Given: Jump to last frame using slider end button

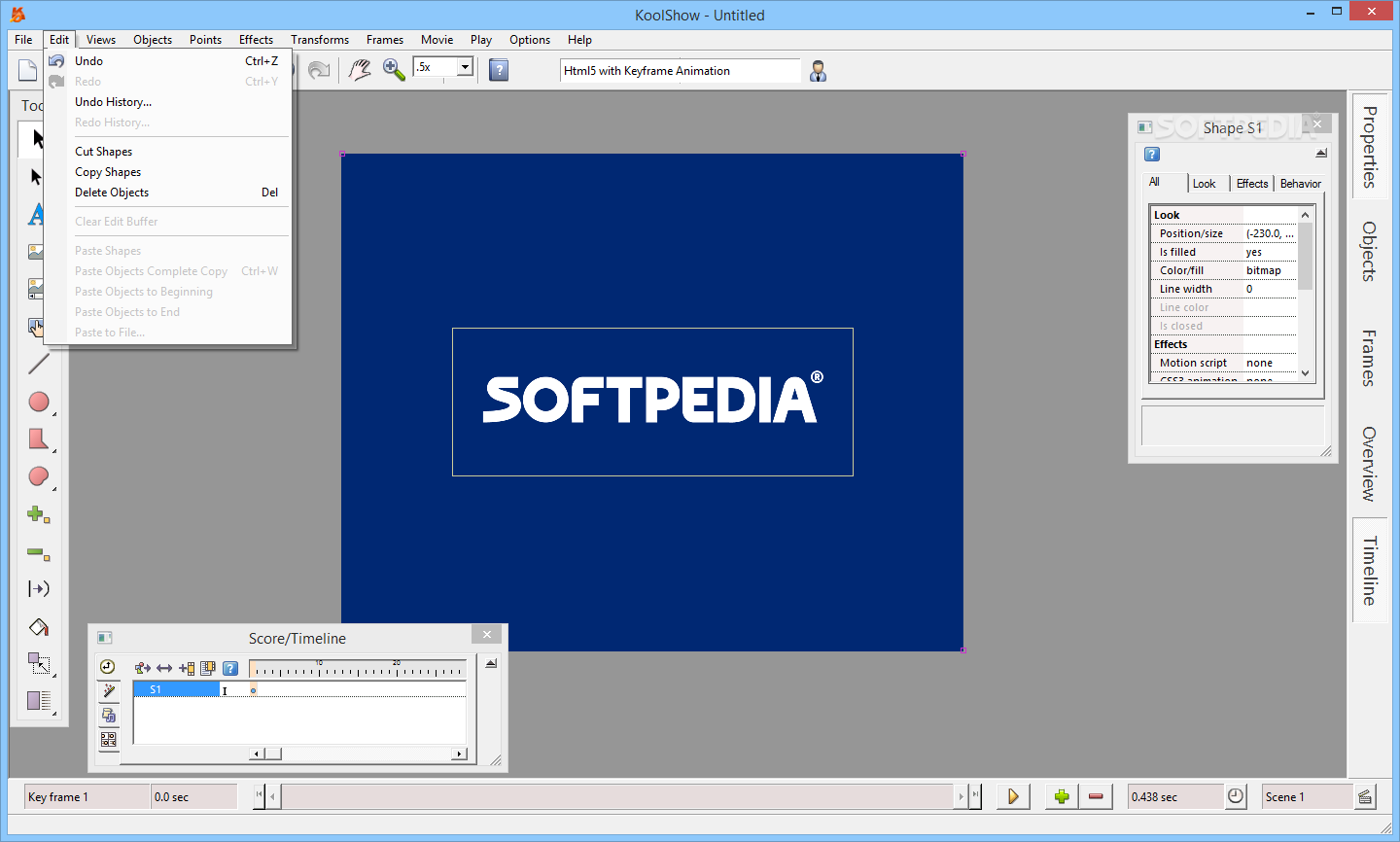Looking at the screenshot, I should click(x=975, y=796).
